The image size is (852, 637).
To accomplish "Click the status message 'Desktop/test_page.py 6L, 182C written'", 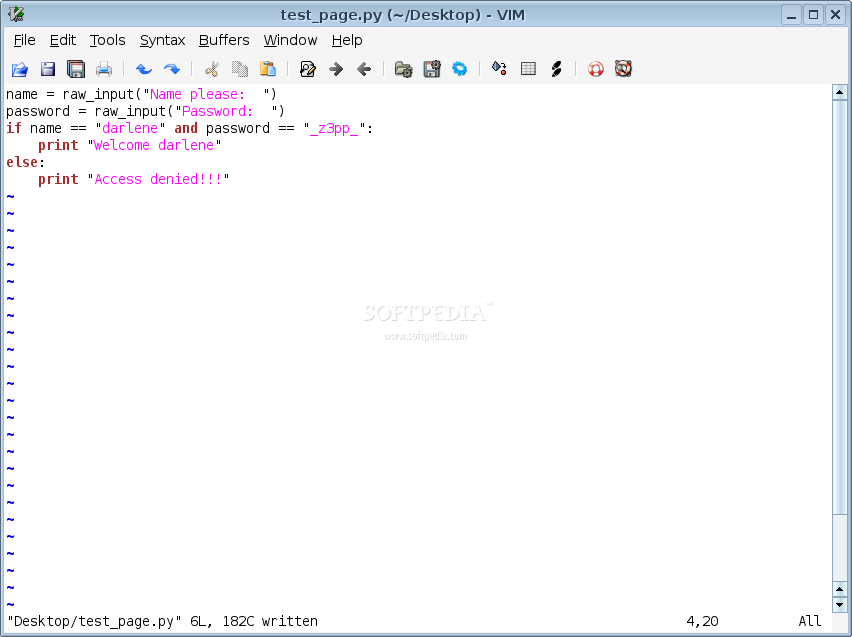I will tap(162, 621).
